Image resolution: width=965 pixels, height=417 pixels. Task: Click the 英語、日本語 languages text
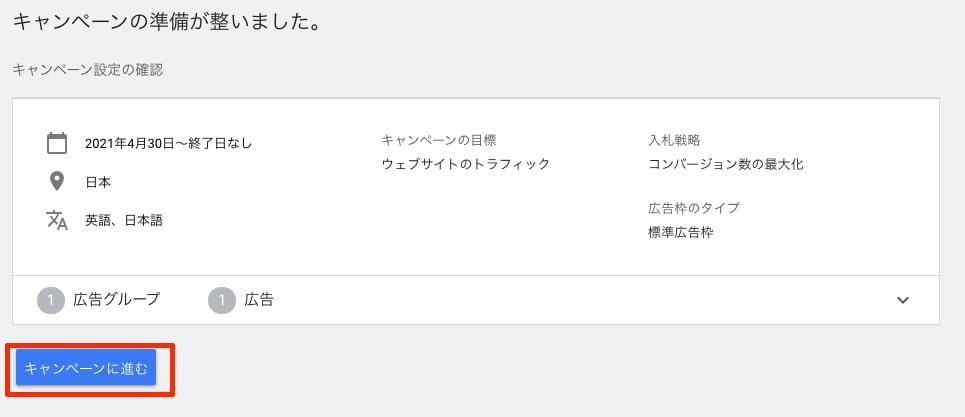tap(124, 221)
